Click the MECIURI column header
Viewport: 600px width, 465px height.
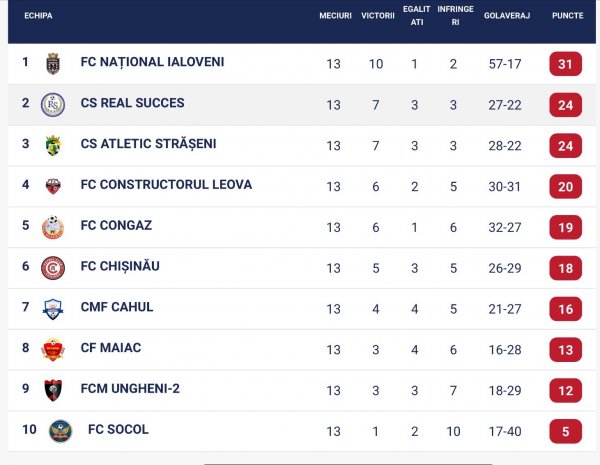pos(335,16)
